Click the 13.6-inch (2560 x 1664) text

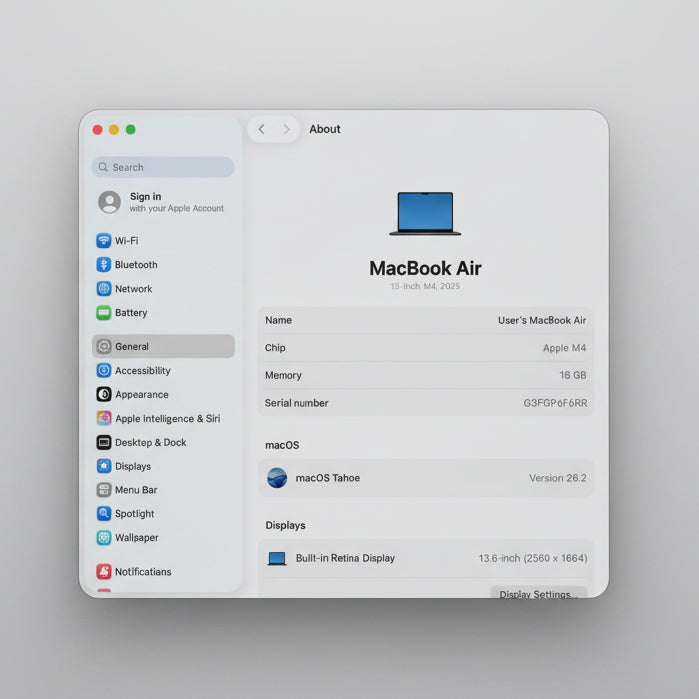pyautogui.click(x=533, y=558)
